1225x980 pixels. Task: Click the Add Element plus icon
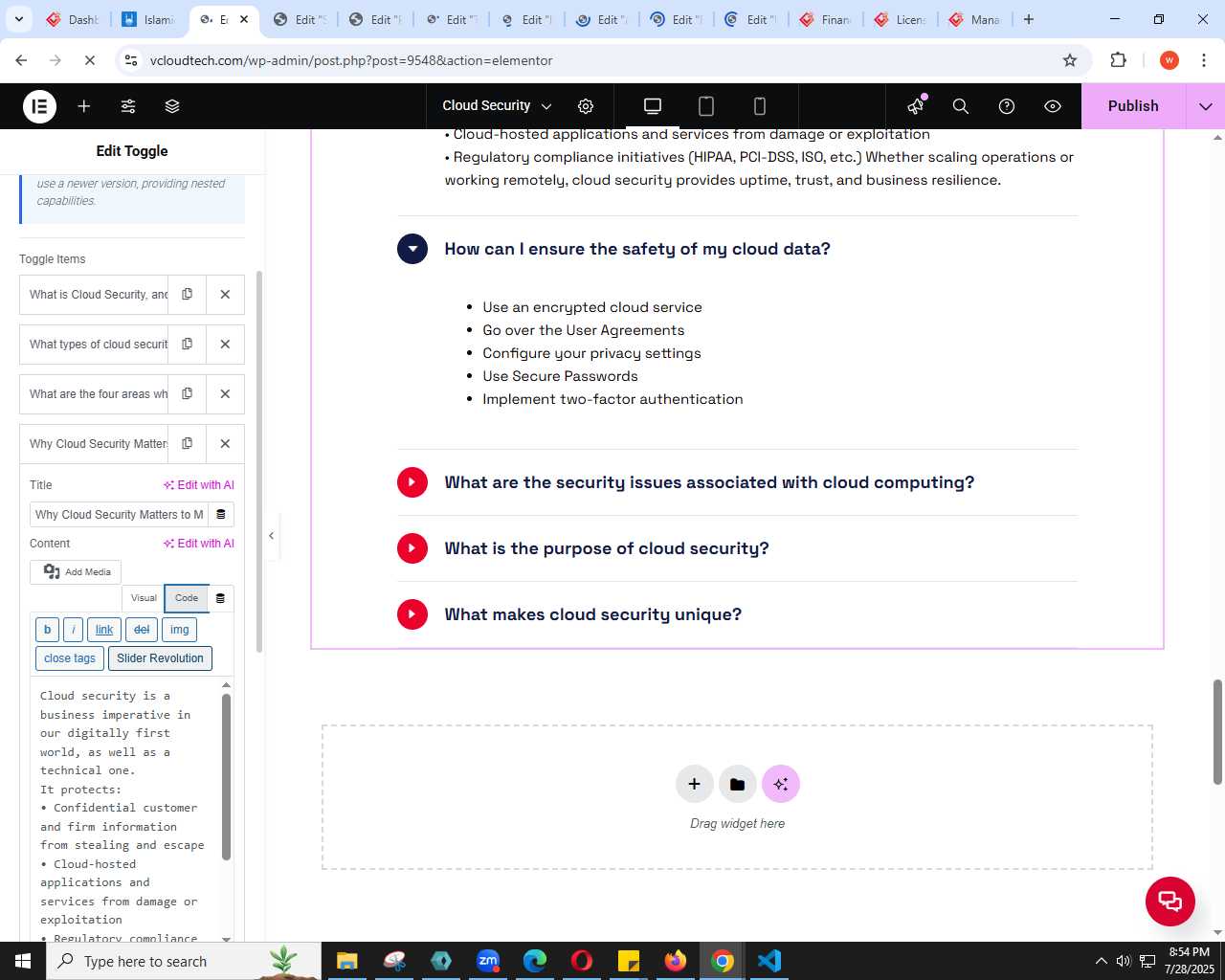click(84, 106)
